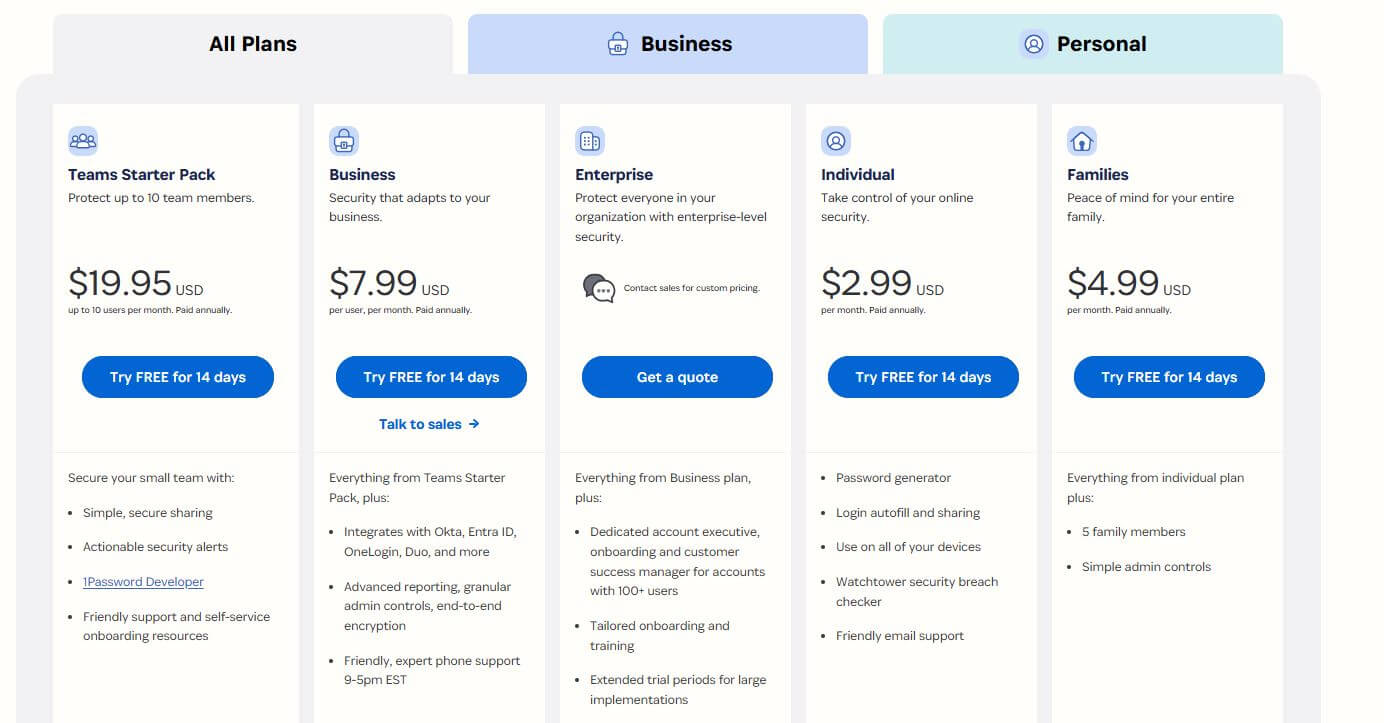The height and width of the screenshot is (723, 1384).
Task: Click Get a quote for Enterprise
Action: pyautogui.click(x=677, y=377)
